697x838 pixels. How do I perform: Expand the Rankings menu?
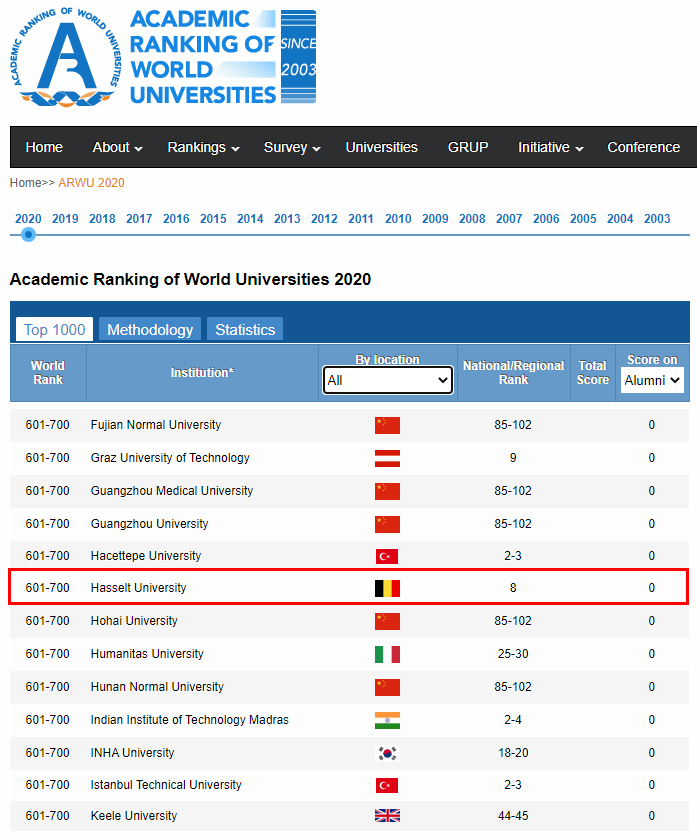tap(203, 148)
